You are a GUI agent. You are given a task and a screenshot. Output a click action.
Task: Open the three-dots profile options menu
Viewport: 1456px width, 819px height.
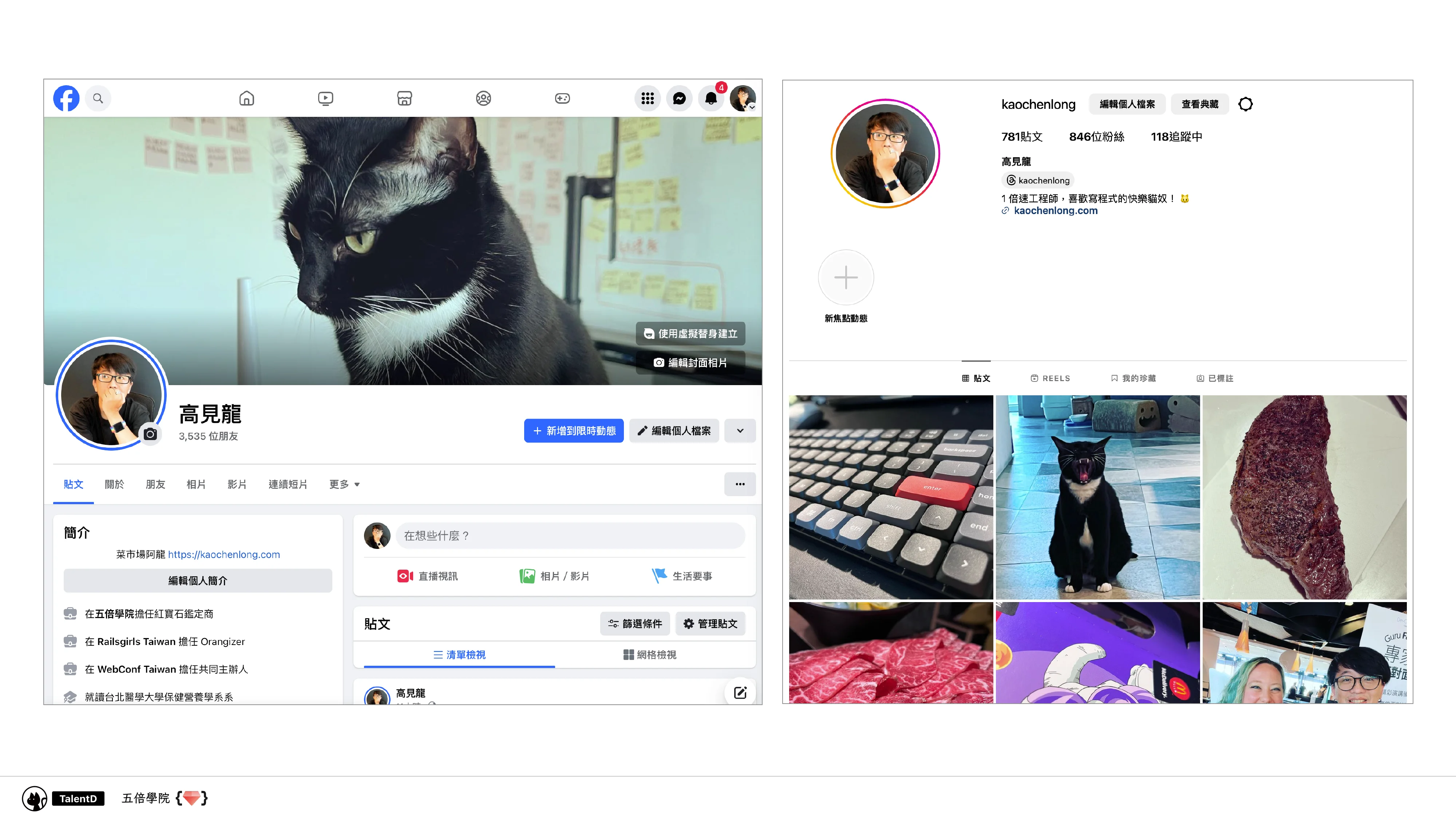coord(740,484)
